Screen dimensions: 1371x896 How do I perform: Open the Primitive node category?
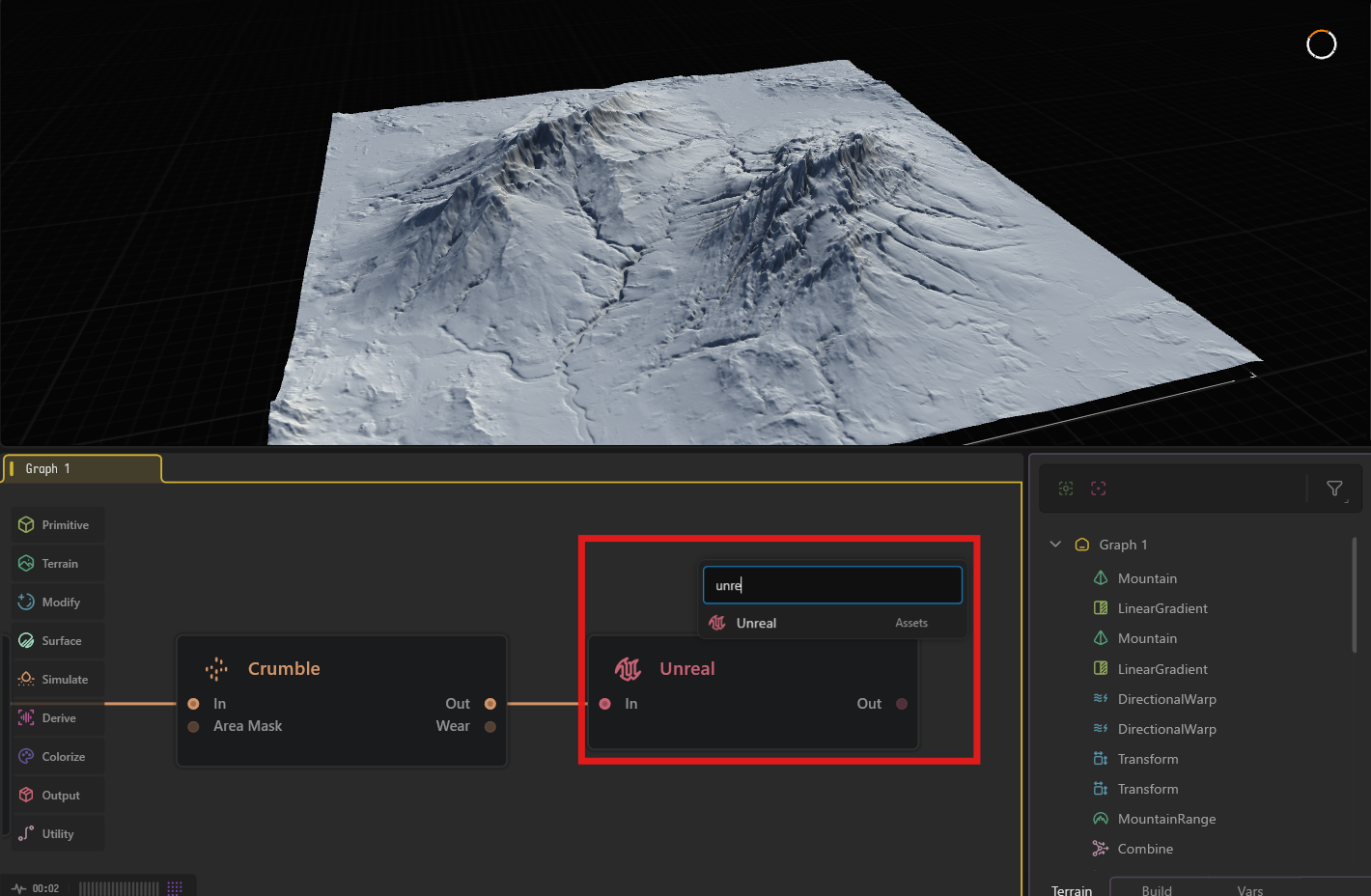tap(58, 525)
